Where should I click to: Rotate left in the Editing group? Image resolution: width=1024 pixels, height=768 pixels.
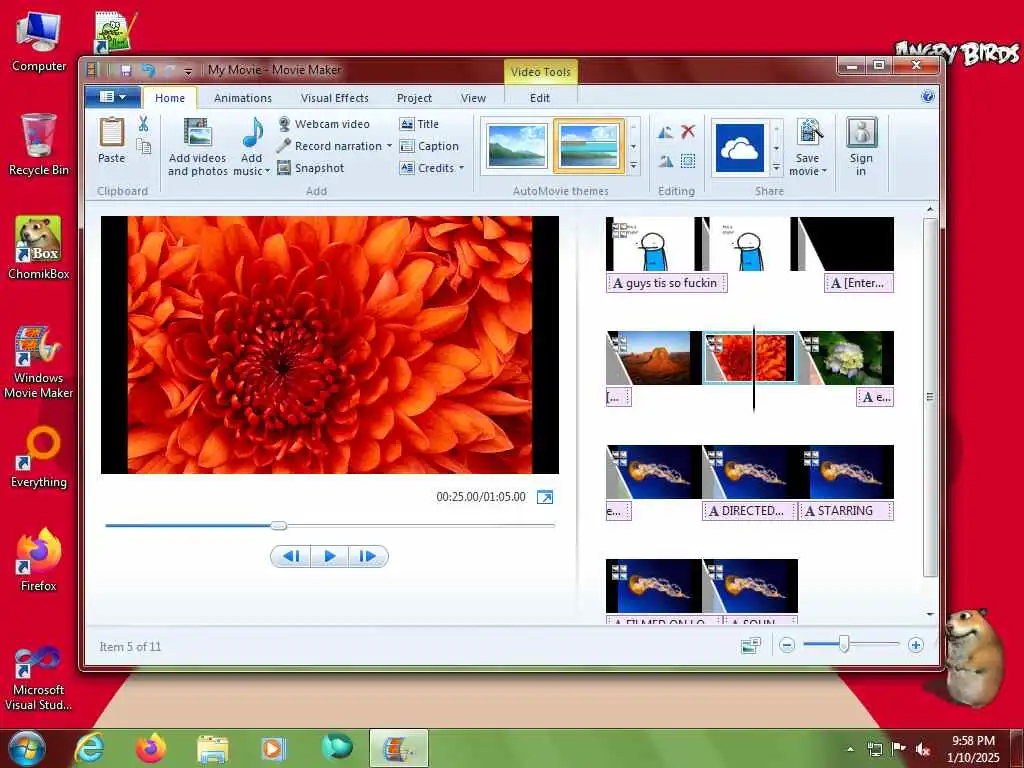pyautogui.click(x=665, y=133)
